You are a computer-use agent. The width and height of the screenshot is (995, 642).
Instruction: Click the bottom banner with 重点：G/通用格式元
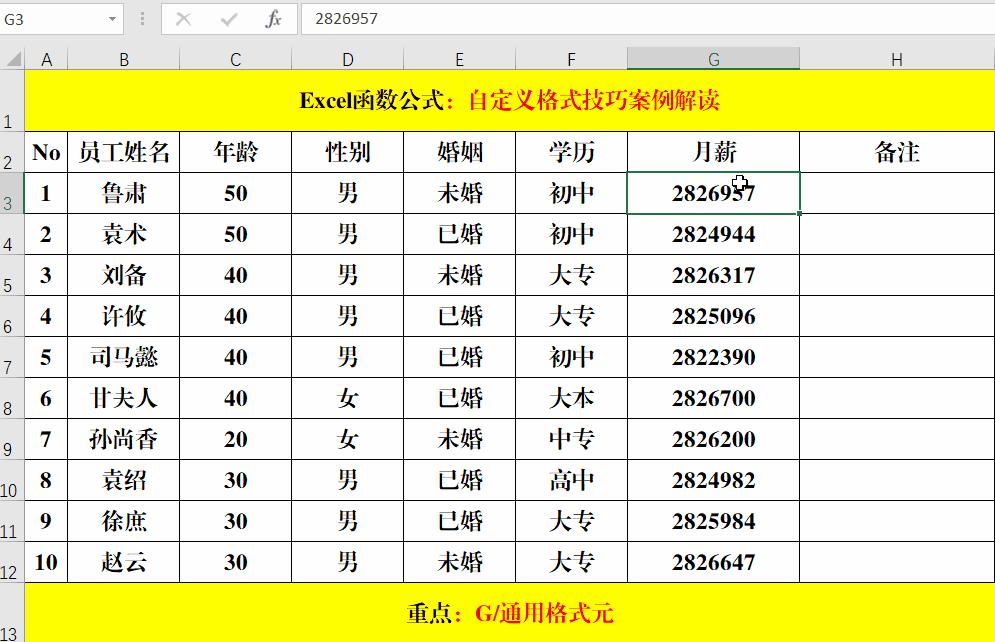click(497, 613)
